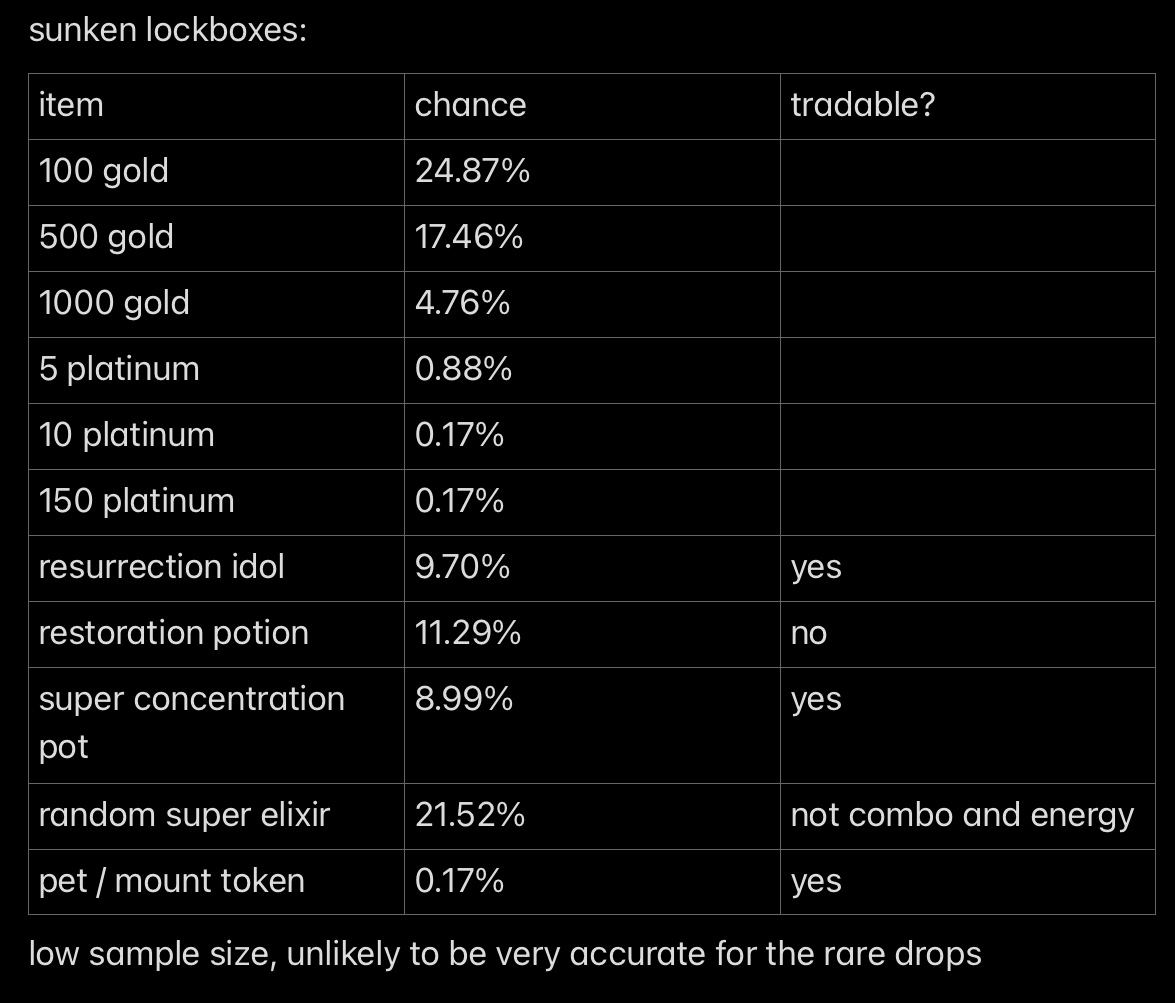Click the "chance" column header
This screenshot has height=1003, width=1175.
(x=470, y=105)
